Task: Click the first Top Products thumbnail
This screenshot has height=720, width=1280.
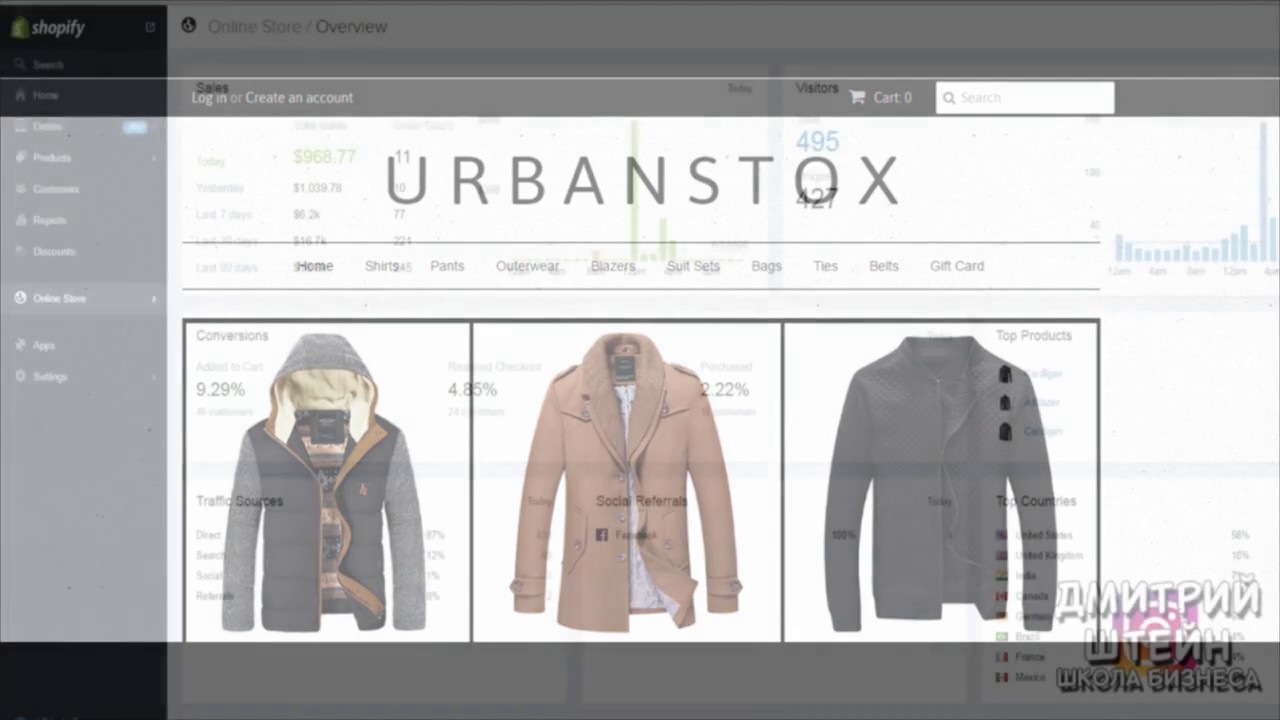Action: [1005, 374]
